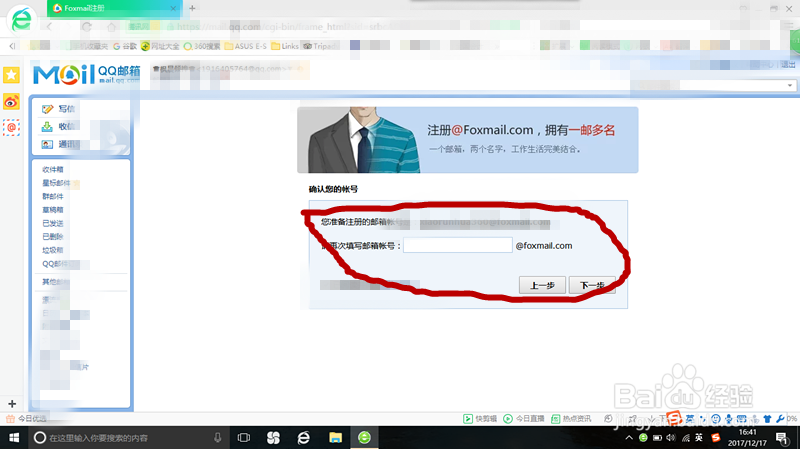Open the 星标邮件 starred mail folder
800x449 pixels.
tap(56, 183)
